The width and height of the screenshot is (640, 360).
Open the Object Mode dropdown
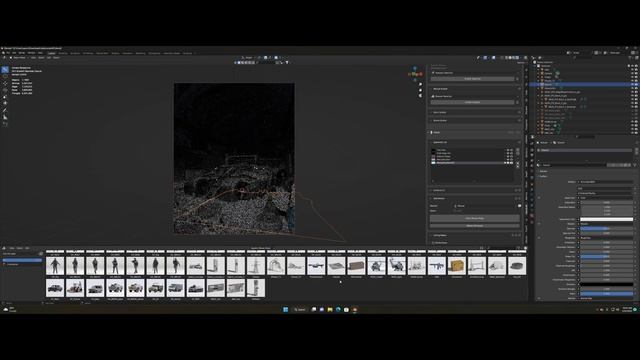point(19,58)
